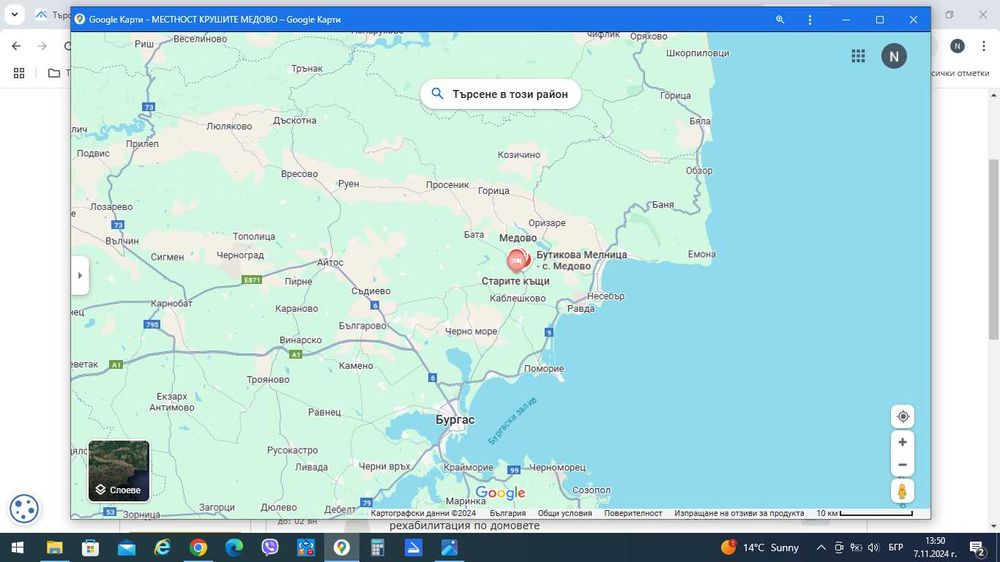Open Microsoft Edge from the taskbar
The image size is (1000, 562).
click(x=234, y=547)
